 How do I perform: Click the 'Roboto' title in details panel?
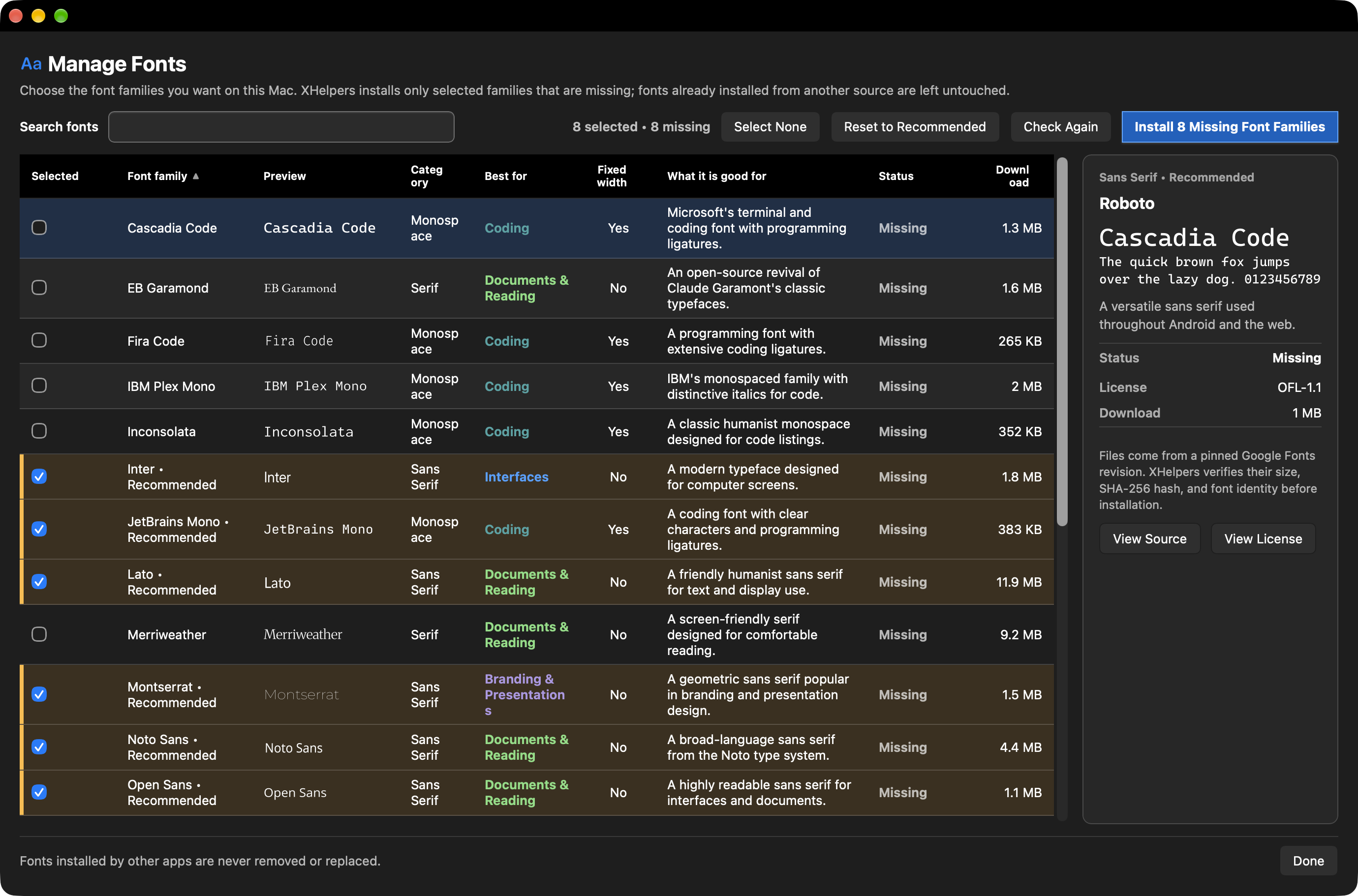(1126, 203)
